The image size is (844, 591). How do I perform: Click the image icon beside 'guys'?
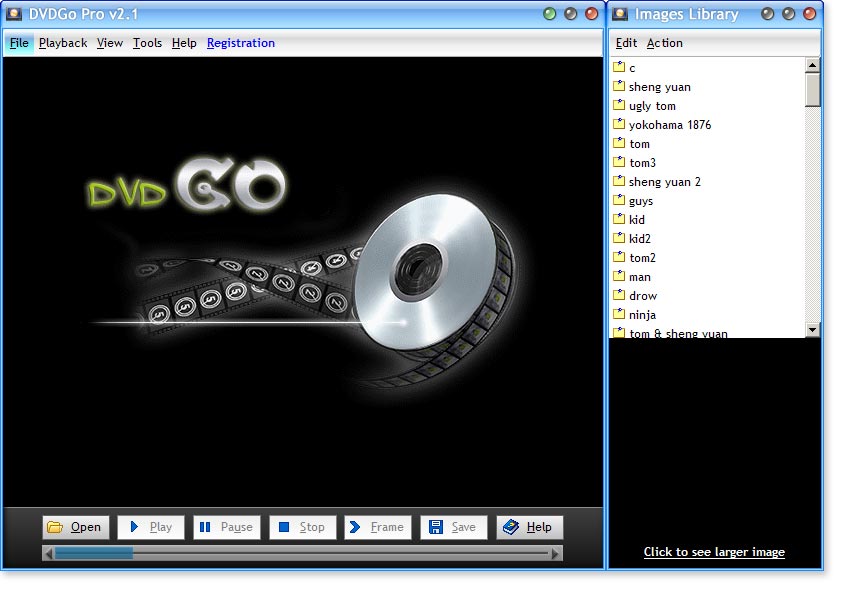(619, 200)
